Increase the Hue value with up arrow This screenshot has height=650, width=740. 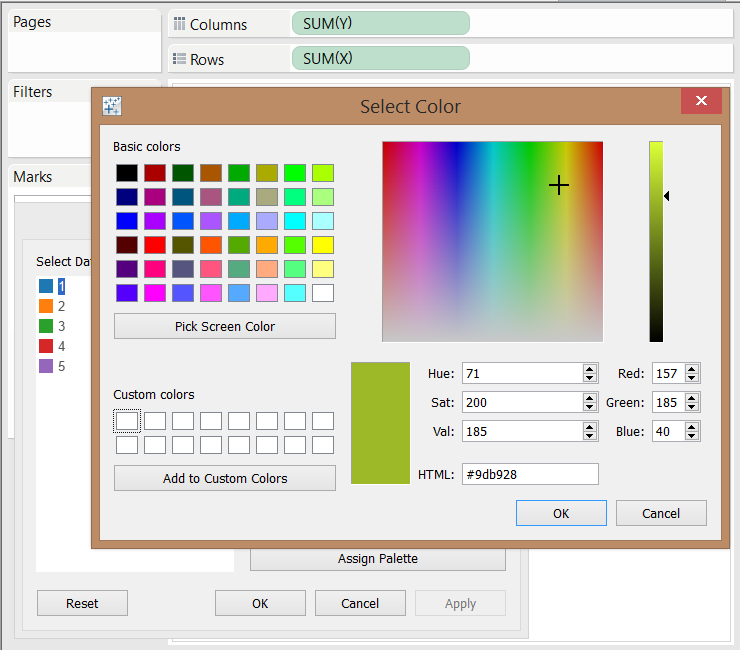tap(590, 369)
